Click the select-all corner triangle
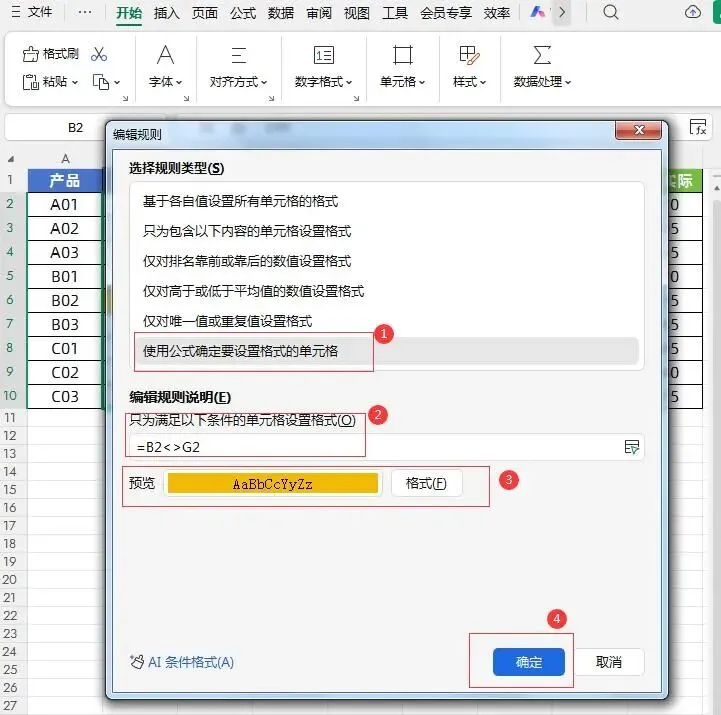Image resolution: width=721 pixels, height=715 pixels. tap(11, 159)
